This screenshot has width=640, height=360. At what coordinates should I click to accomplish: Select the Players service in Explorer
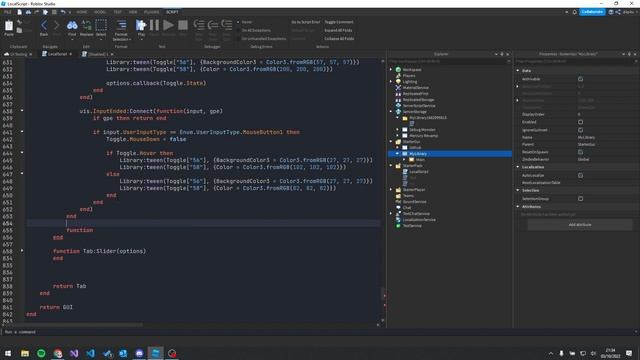409,76
